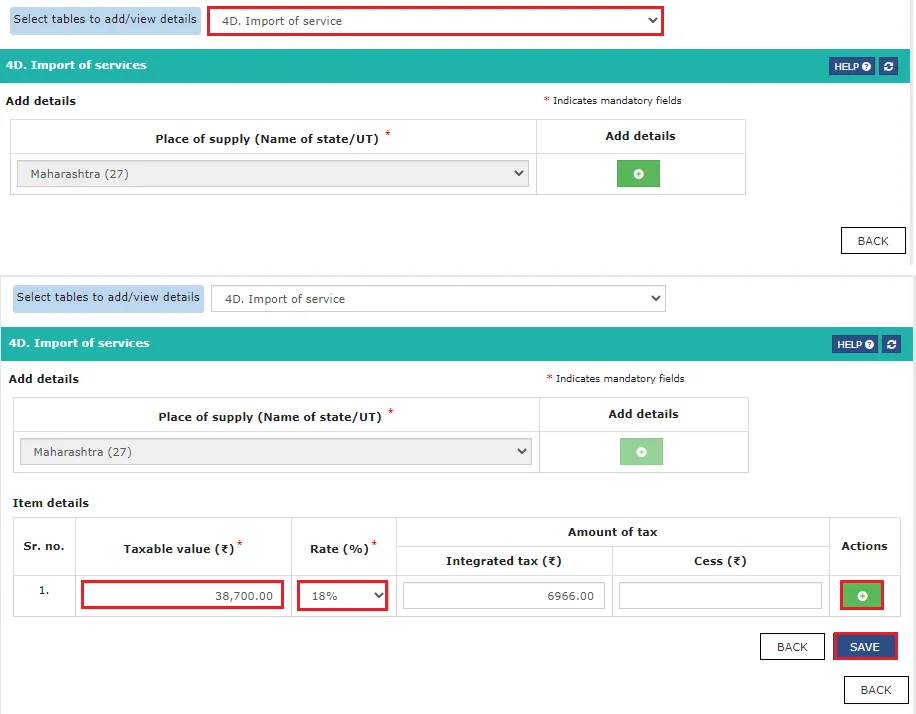Open the red-outlined Select tables dropdown
This screenshot has height=714, width=916.
point(435,20)
